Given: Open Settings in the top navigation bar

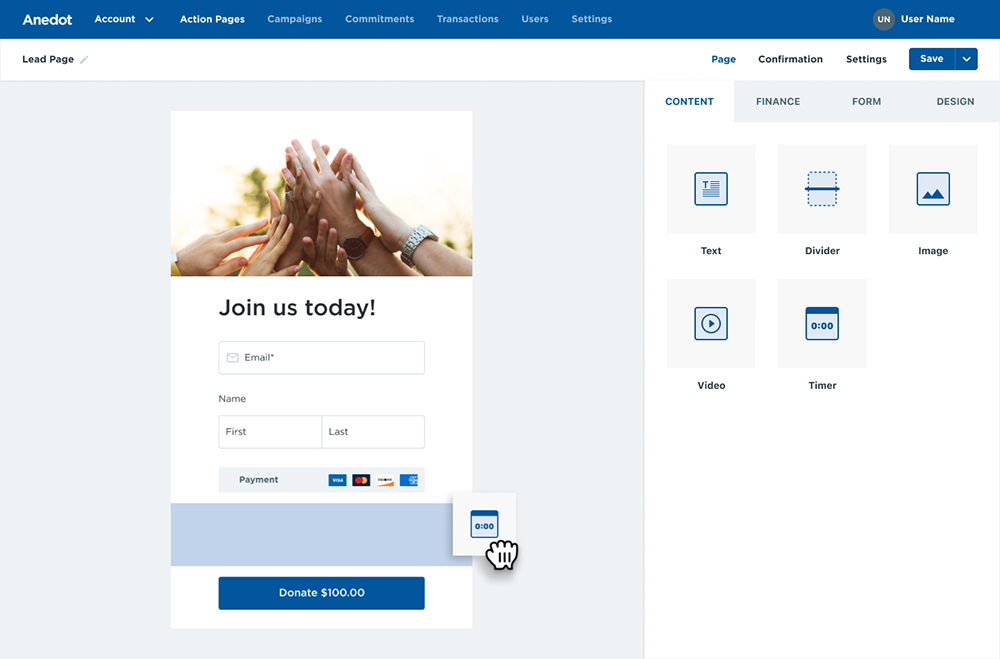Looking at the screenshot, I should click(x=591, y=19).
